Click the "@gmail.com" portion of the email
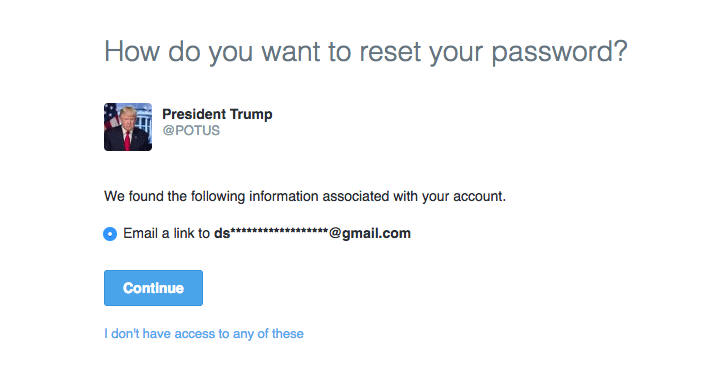Screen dimensions: 728x380 click(x=370, y=233)
